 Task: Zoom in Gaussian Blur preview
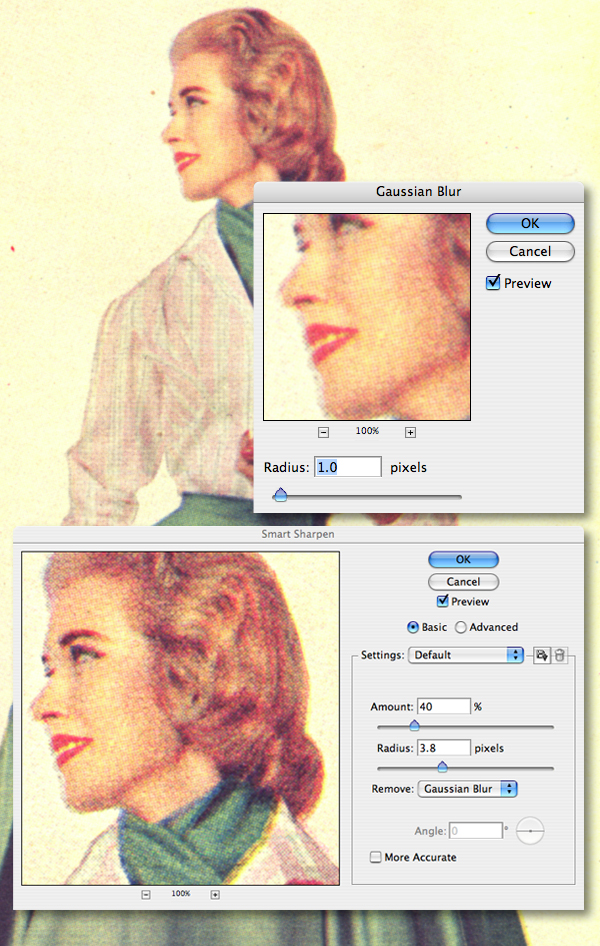pyautogui.click(x=411, y=432)
